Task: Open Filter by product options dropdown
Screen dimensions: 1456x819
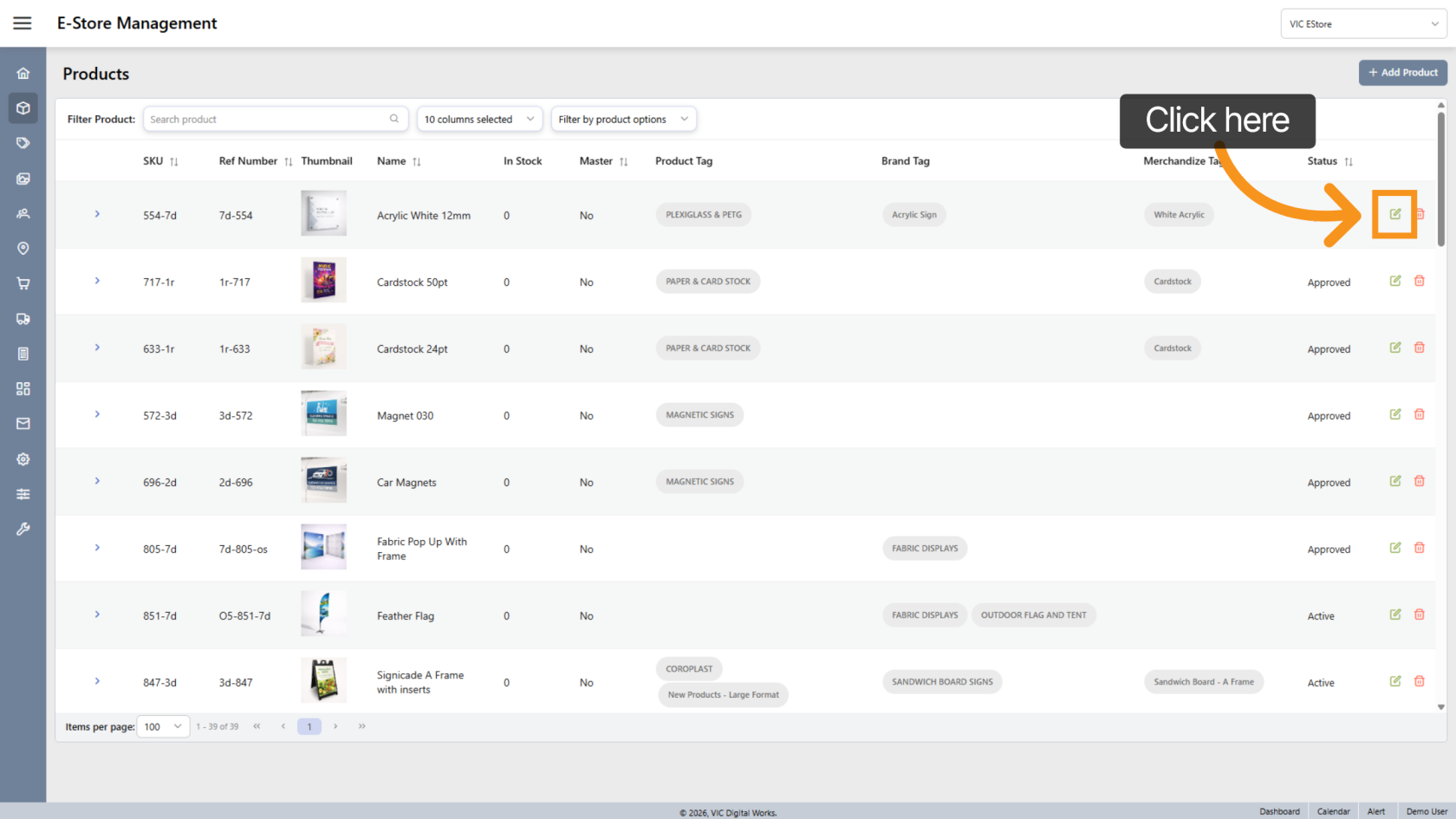Action: click(x=623, y=120)
